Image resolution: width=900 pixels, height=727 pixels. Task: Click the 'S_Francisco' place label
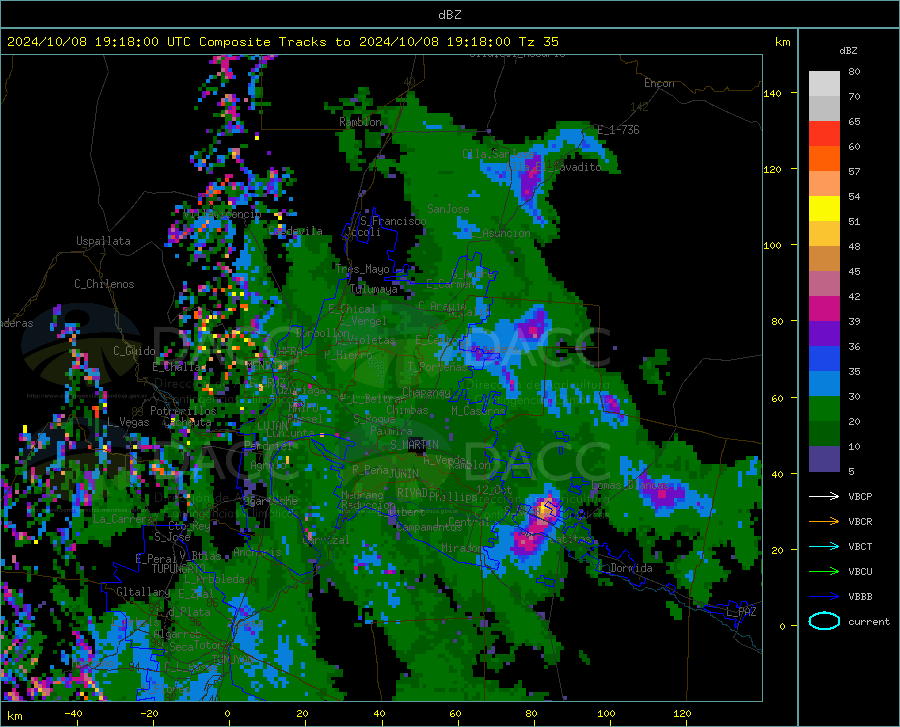click(393, 221)
